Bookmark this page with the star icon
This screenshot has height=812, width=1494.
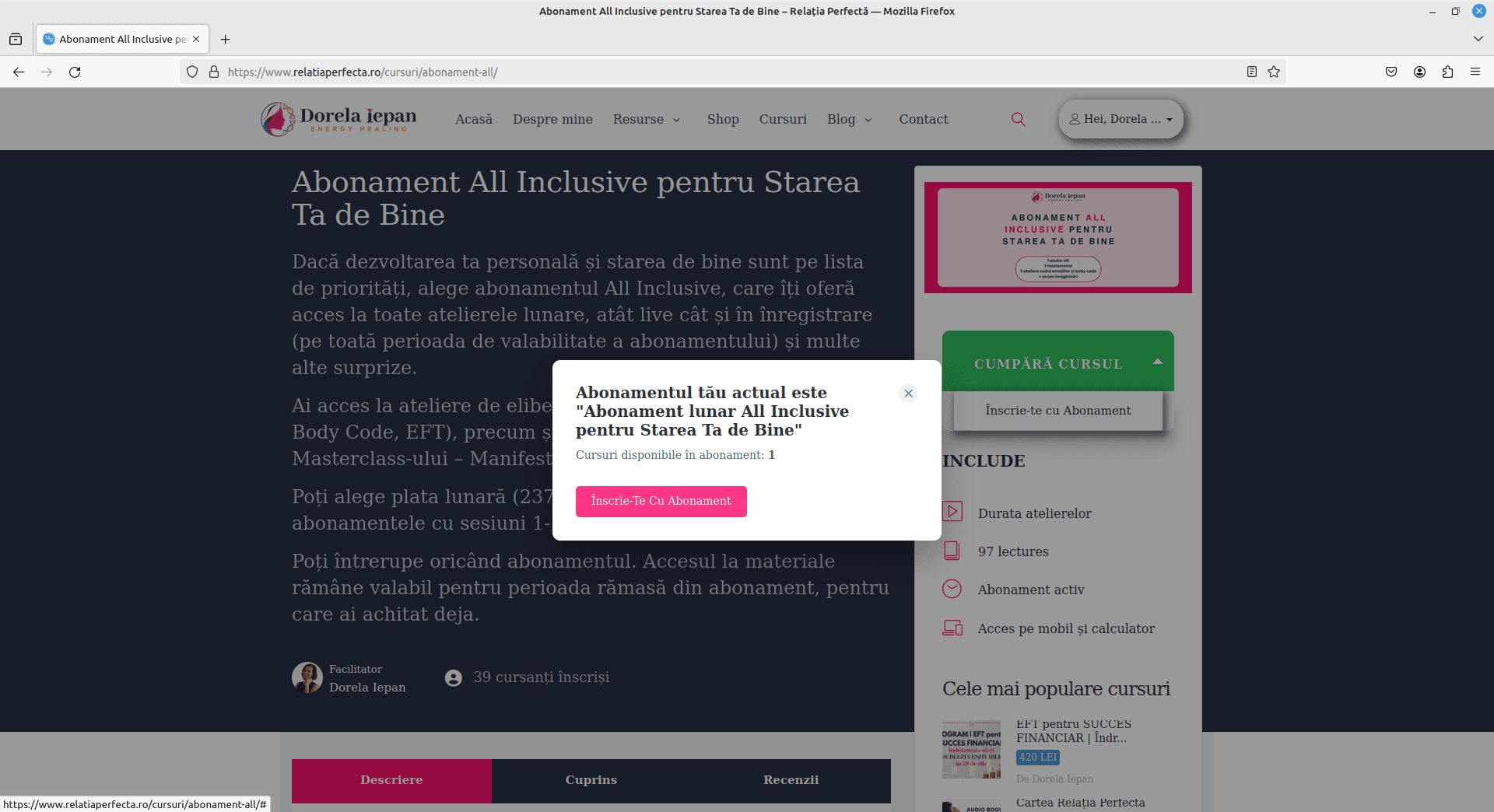pos(1274,72)
